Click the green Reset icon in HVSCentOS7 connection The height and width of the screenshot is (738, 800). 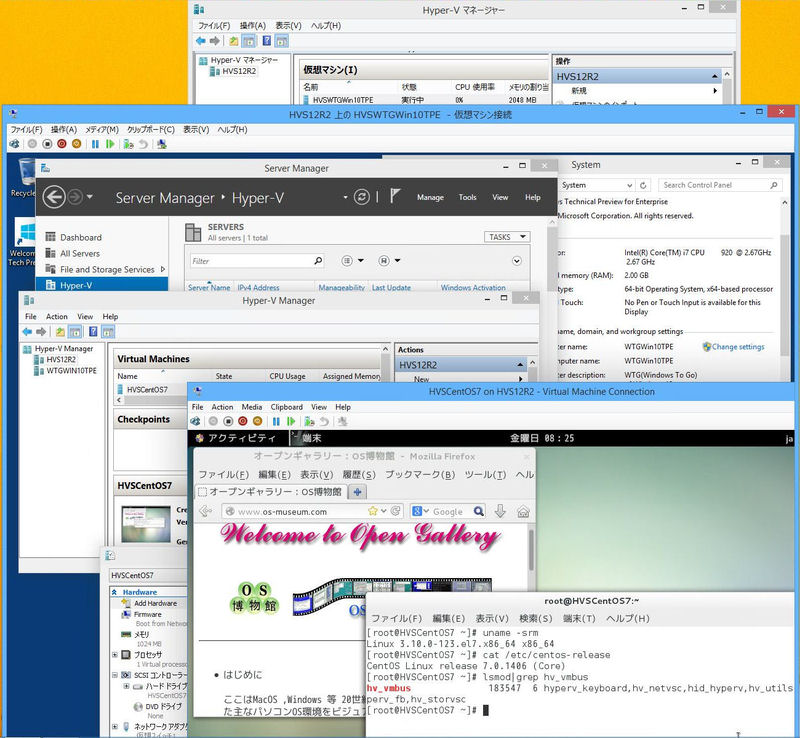[x=291, y=421]
